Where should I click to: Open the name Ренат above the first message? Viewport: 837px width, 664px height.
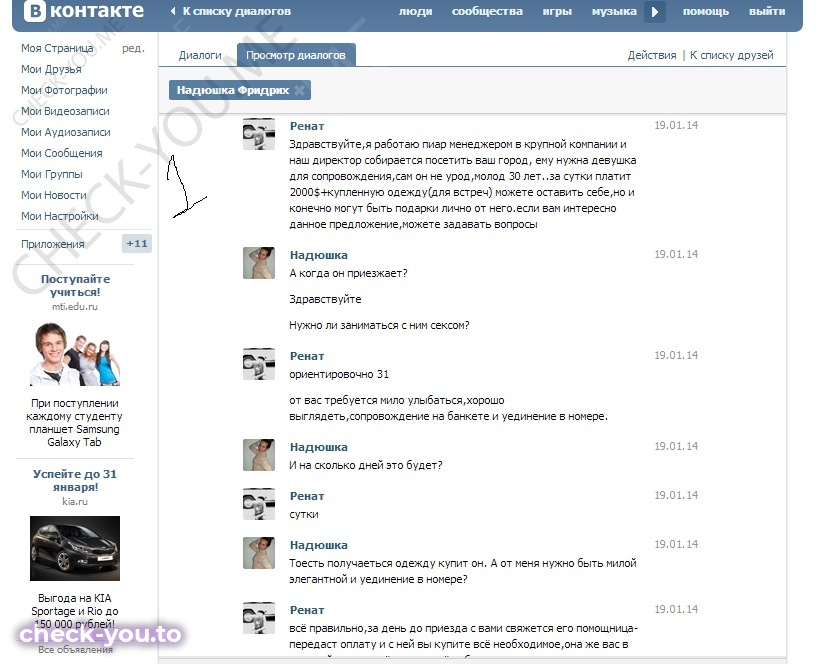[307, 126]
